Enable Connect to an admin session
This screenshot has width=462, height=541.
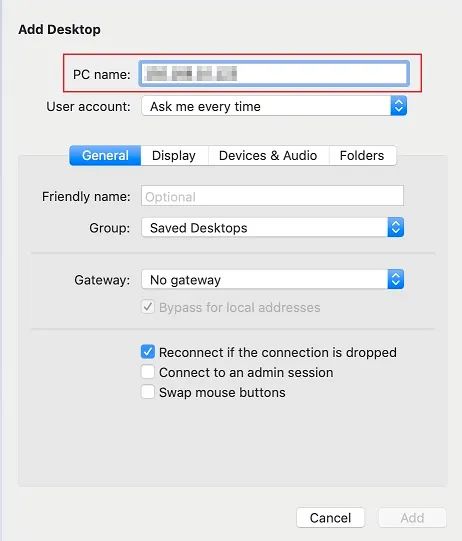coord(148,372)
